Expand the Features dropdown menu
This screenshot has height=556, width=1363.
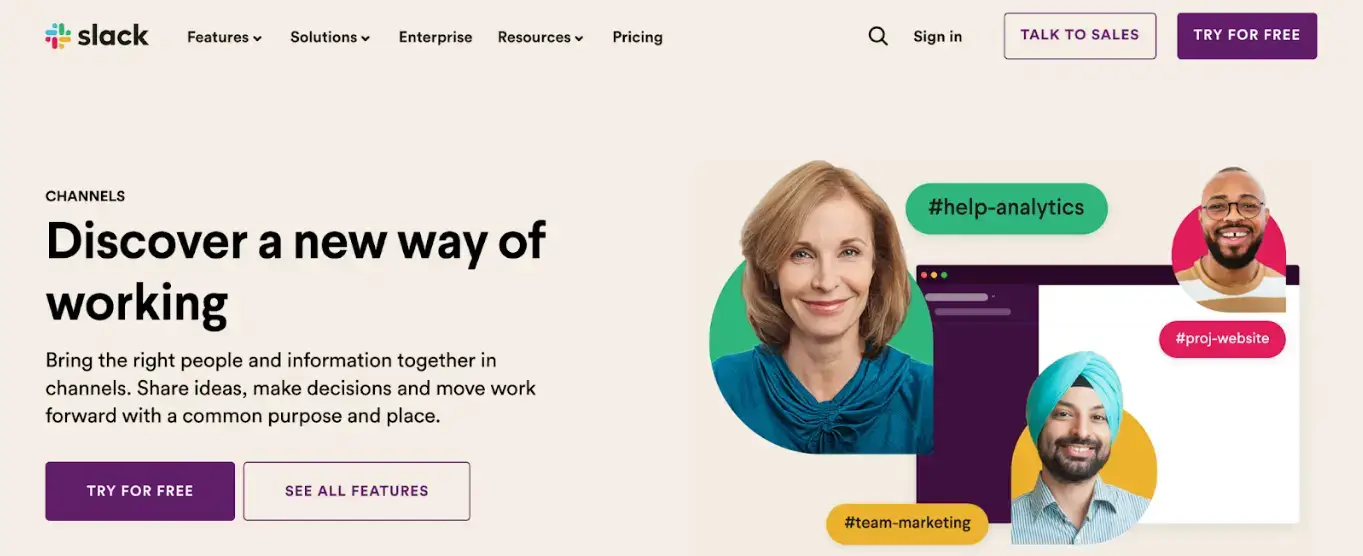click(224, 37)
